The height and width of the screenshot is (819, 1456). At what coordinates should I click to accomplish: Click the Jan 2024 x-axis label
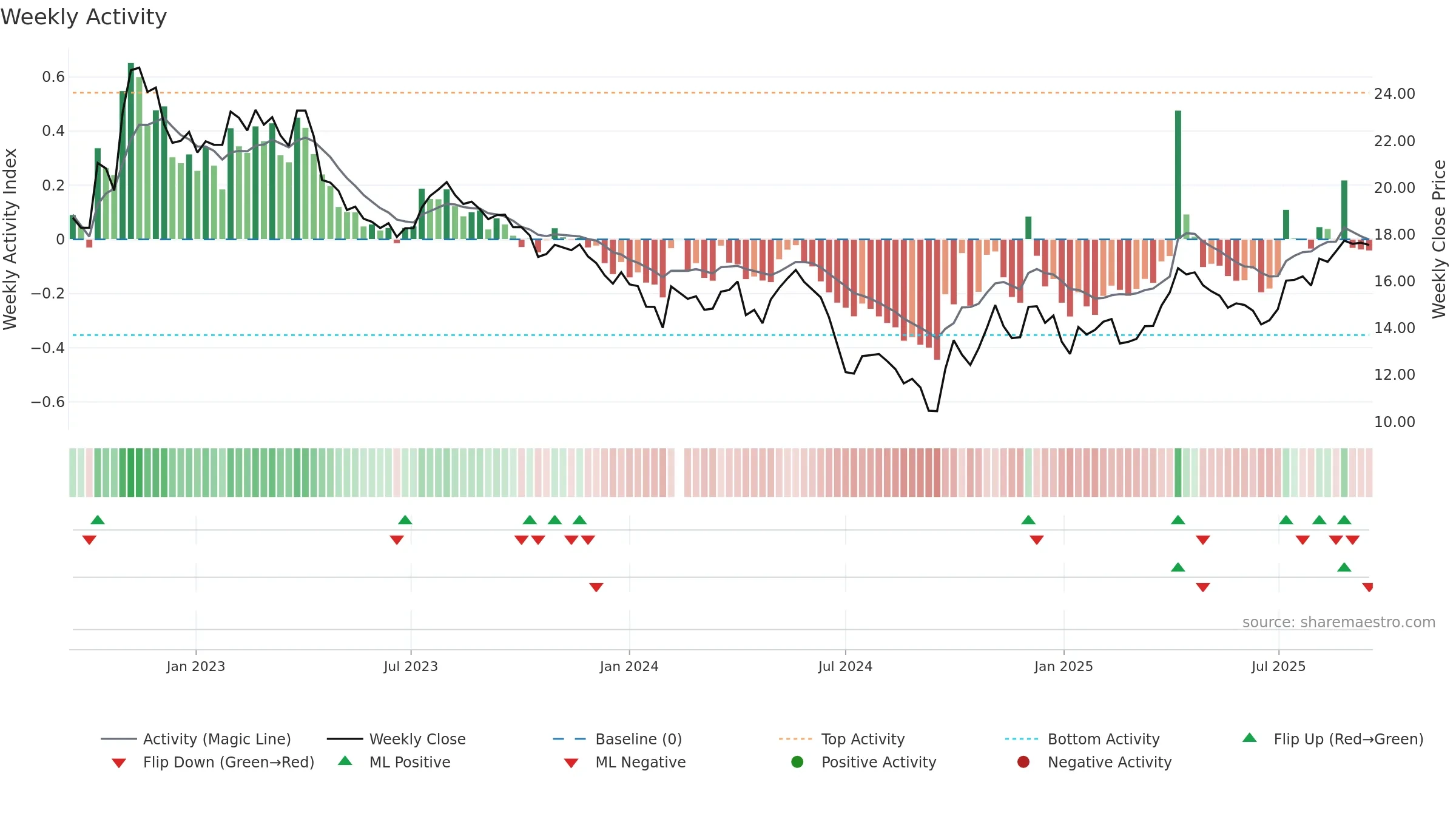coord(629,667)
